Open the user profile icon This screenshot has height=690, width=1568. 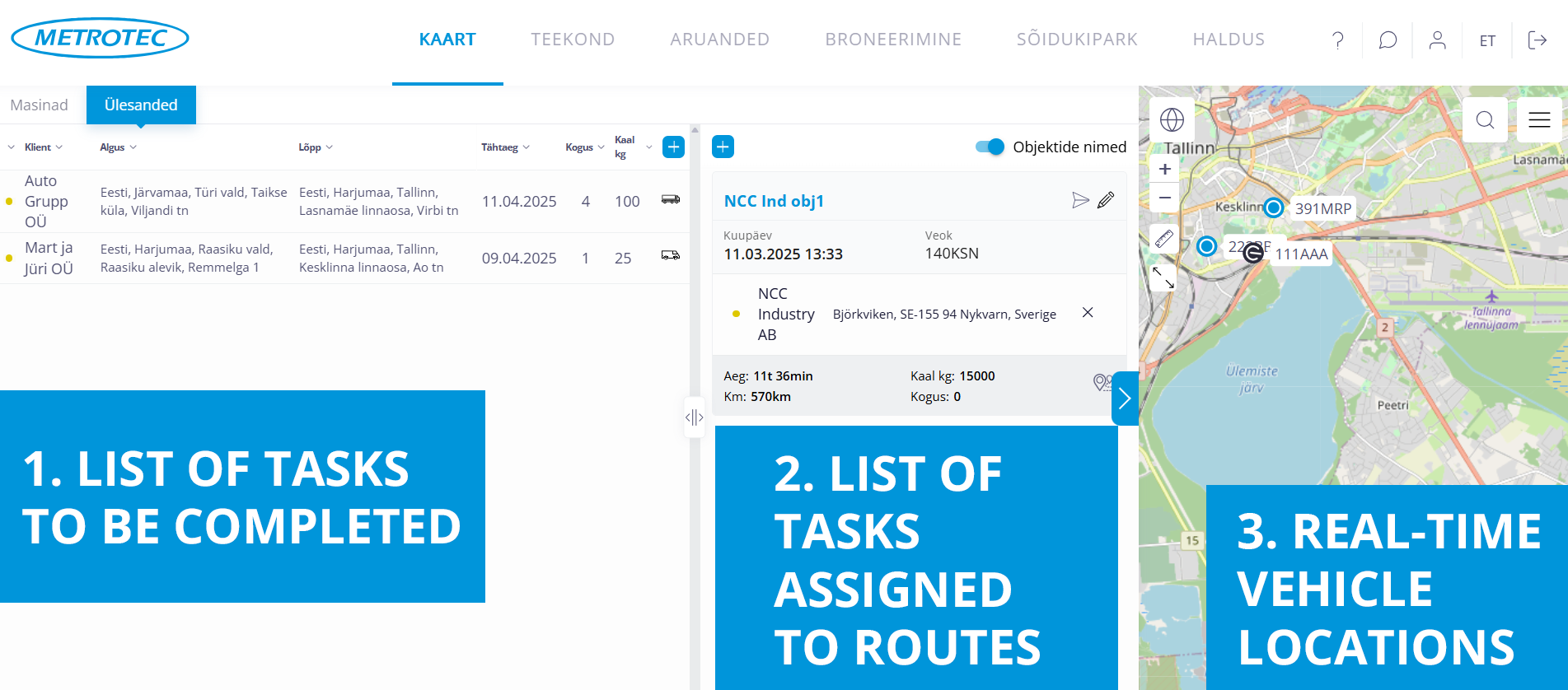click(x=1437, y=40)
